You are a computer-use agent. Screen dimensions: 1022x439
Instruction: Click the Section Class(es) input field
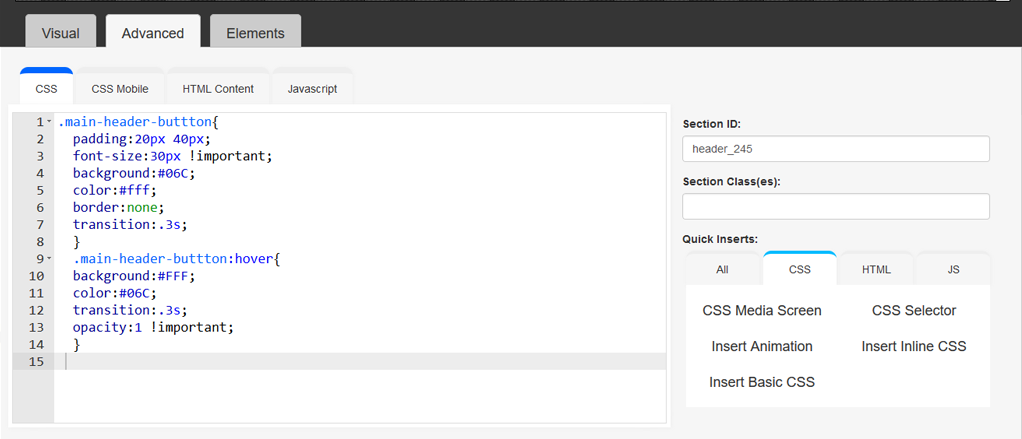point(836,206)
